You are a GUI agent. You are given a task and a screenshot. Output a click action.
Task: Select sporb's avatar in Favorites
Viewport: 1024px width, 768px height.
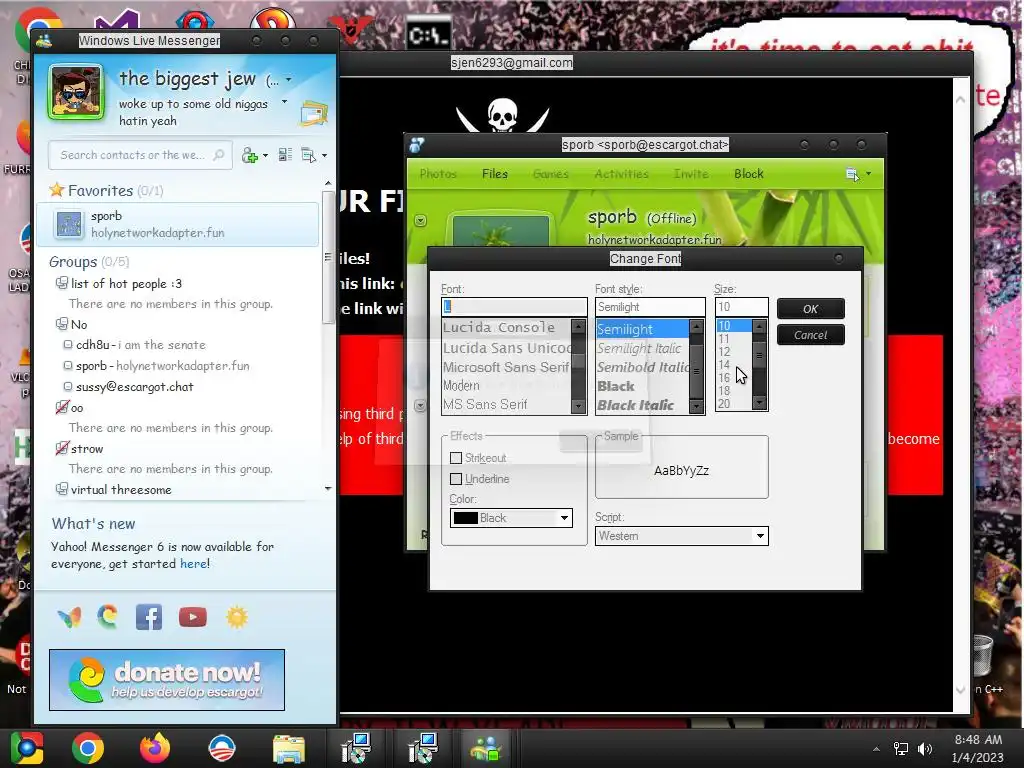(x=69, y=224)
